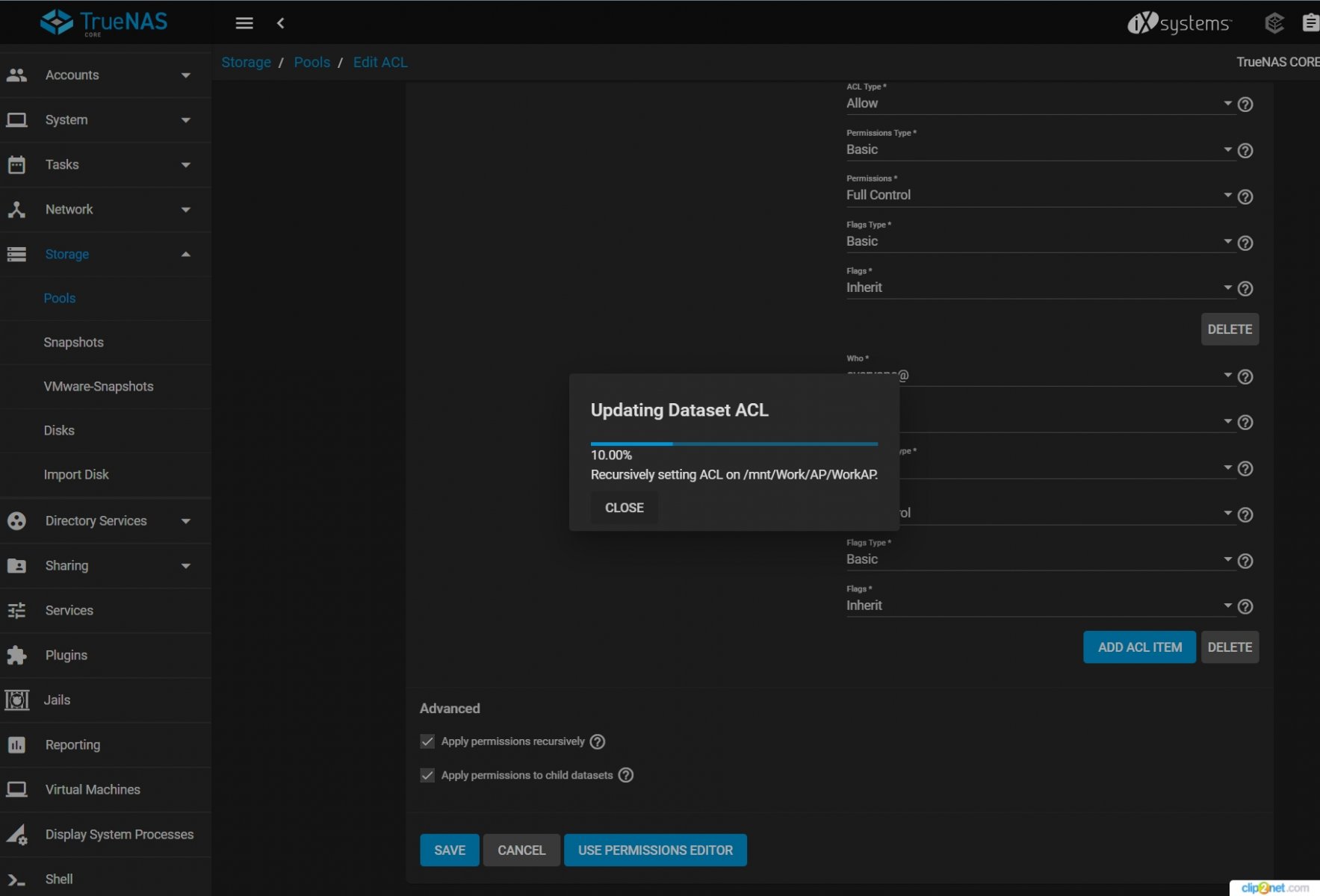This screenshot has height=896, width=1320.
Task: Click ADD ACL ITEM button
Action: click(x=1140, y=647)
